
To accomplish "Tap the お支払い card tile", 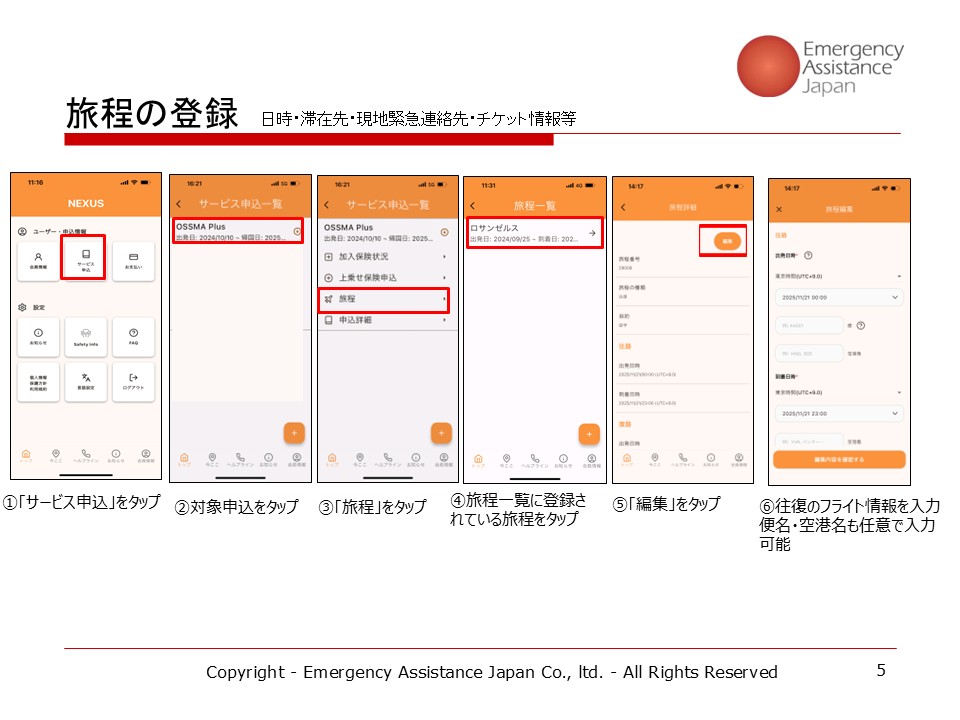I will 132,259.
